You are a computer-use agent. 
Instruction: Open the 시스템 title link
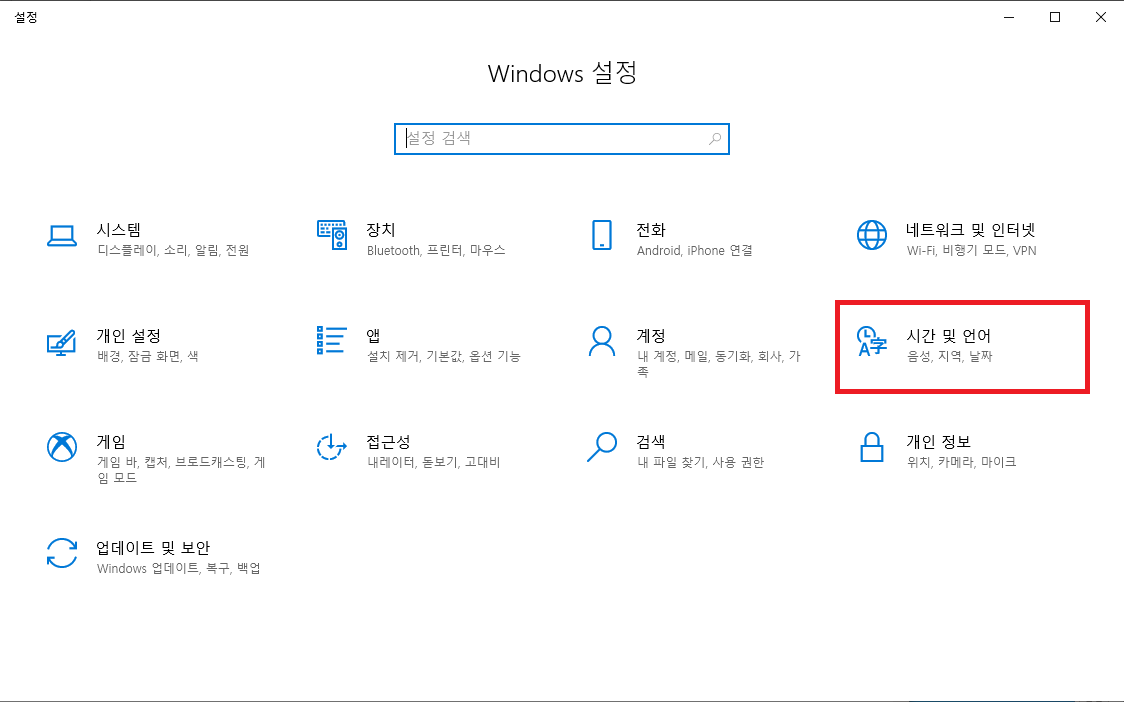click(119, 230)
